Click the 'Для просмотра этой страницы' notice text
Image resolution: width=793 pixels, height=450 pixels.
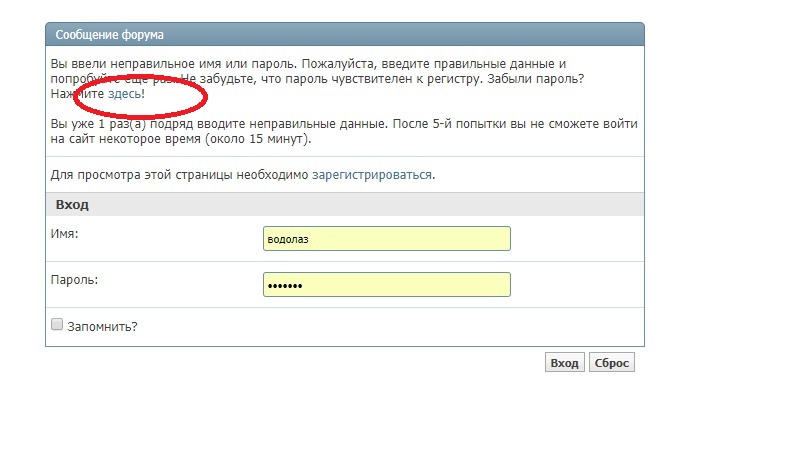click(180, 174)
